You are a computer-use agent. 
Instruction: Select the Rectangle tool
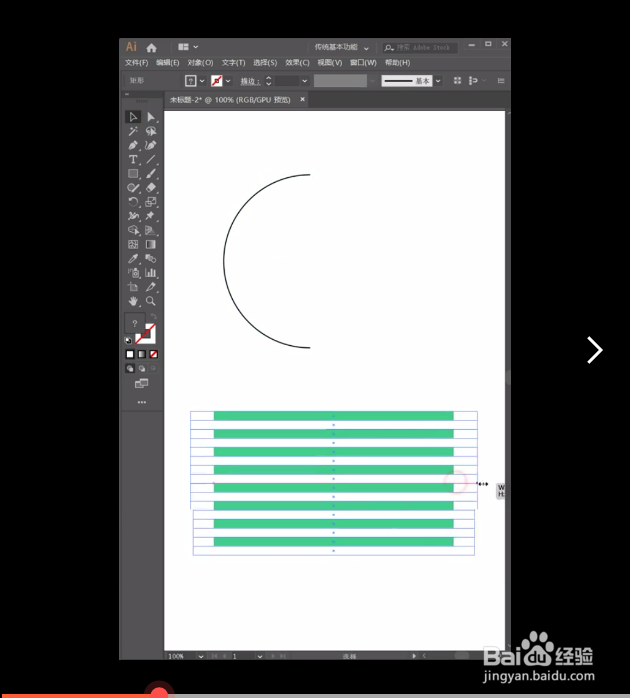pos(133,174)
